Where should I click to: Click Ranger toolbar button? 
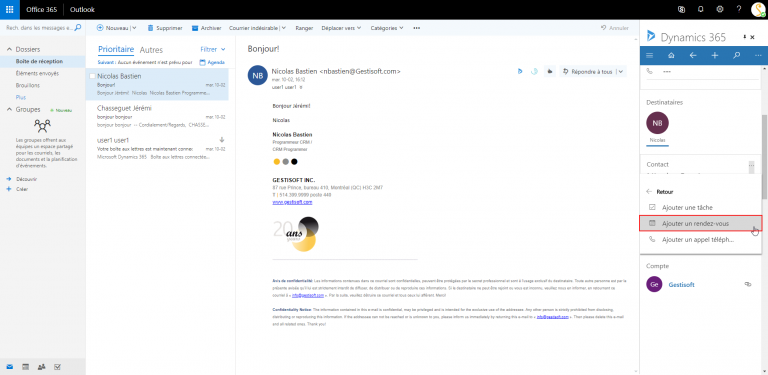coord(304,28)
